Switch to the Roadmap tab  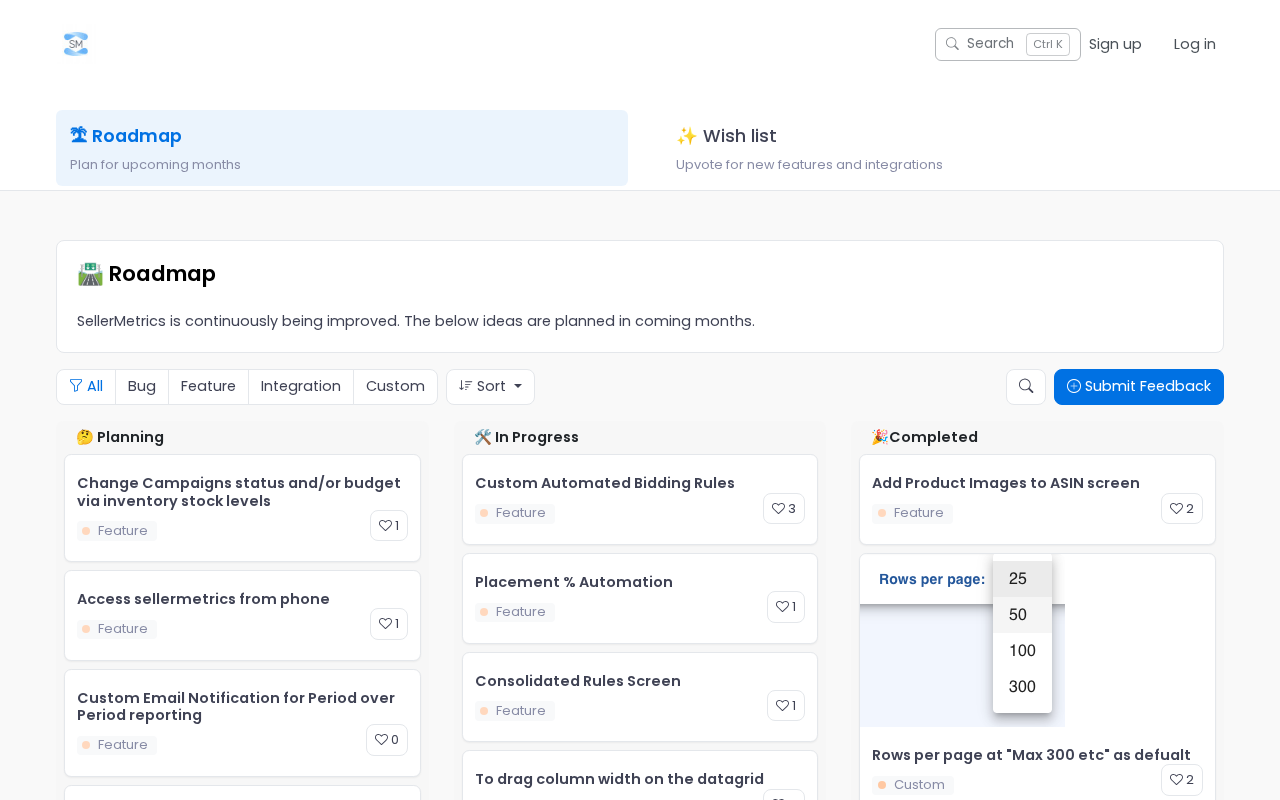point(342,148)
